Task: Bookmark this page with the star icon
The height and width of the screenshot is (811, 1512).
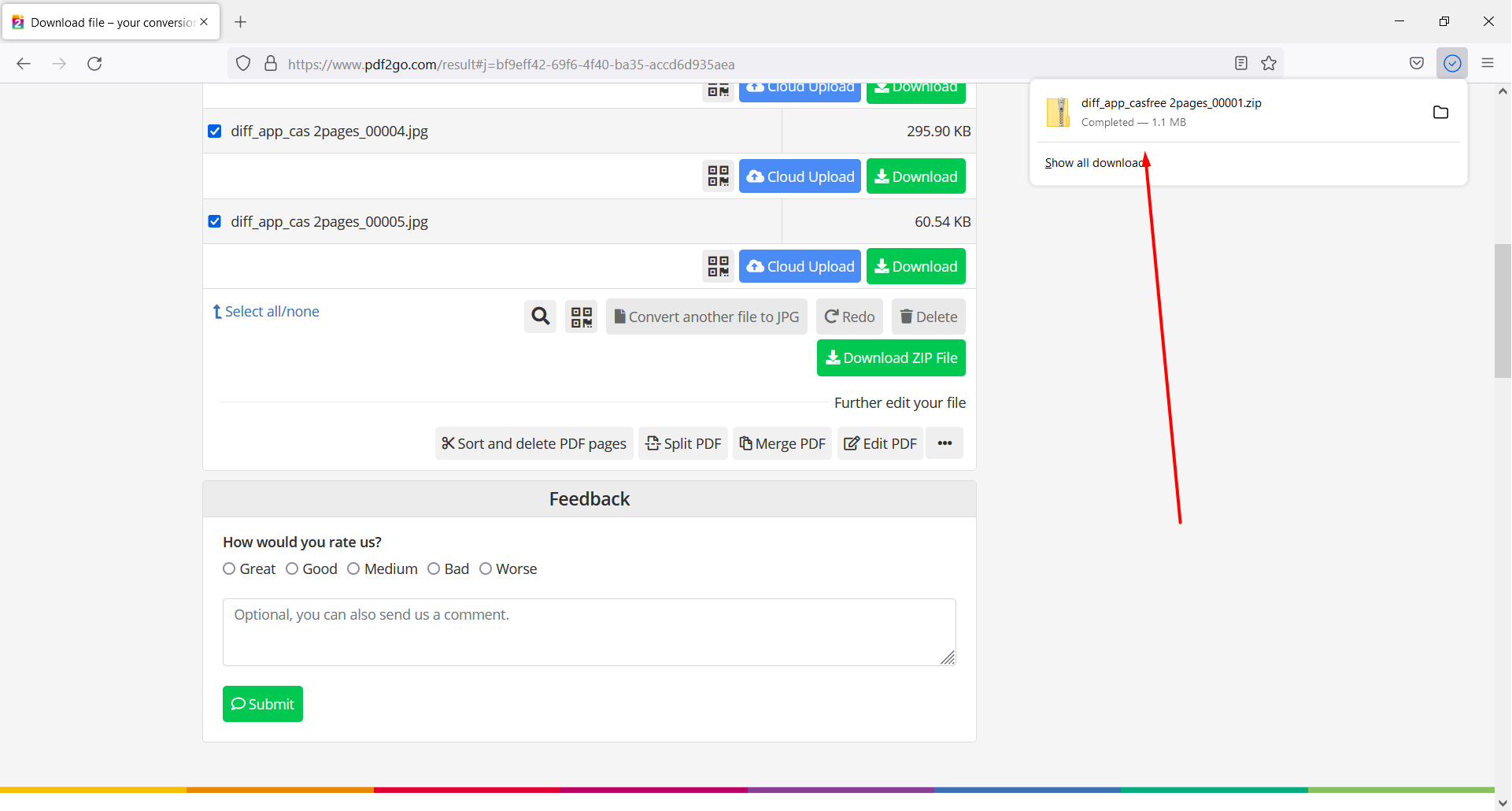Action: click(x=1269, y=63)
